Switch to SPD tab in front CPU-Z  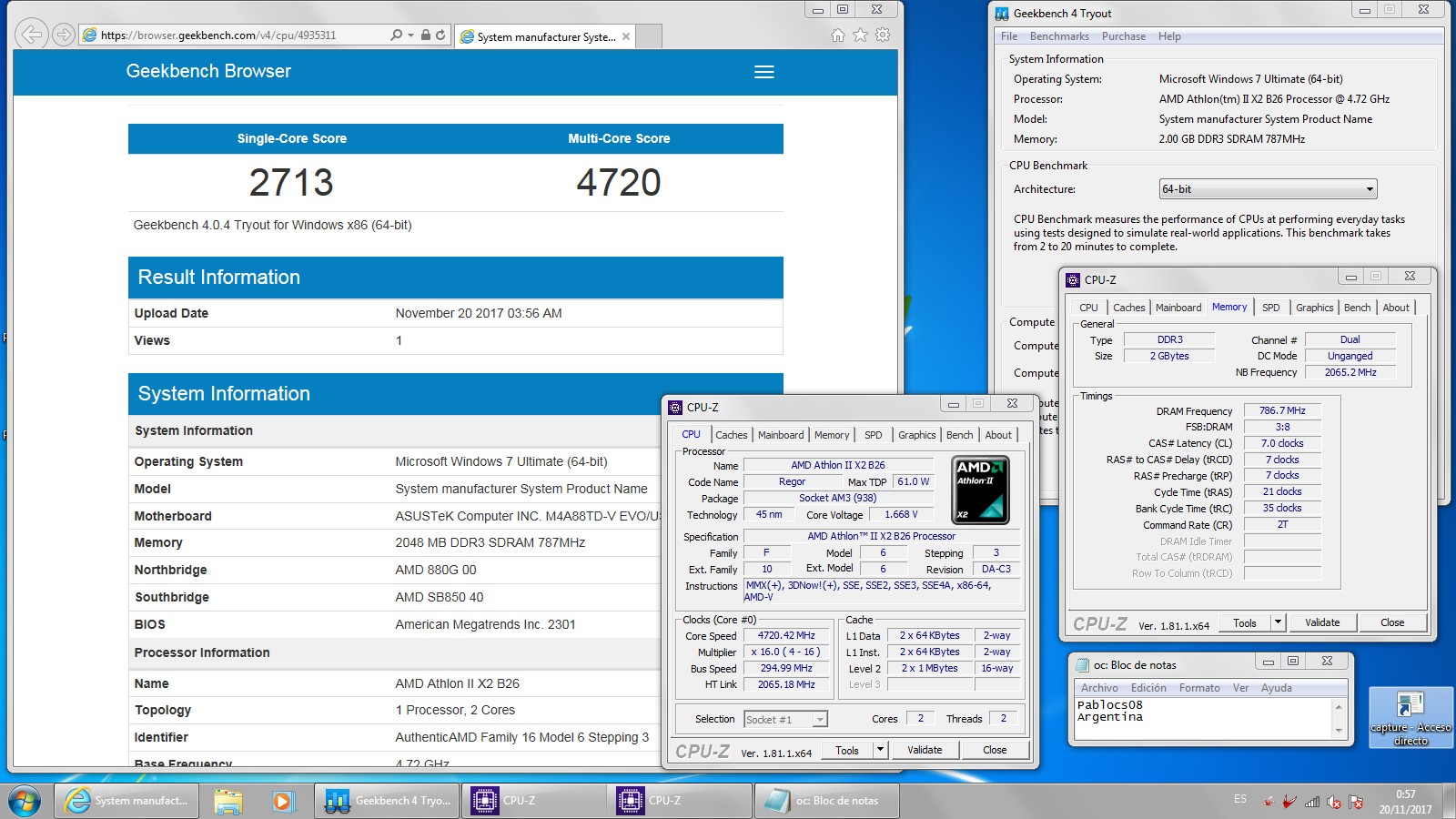pyautogui.click(x=874, y=435)
